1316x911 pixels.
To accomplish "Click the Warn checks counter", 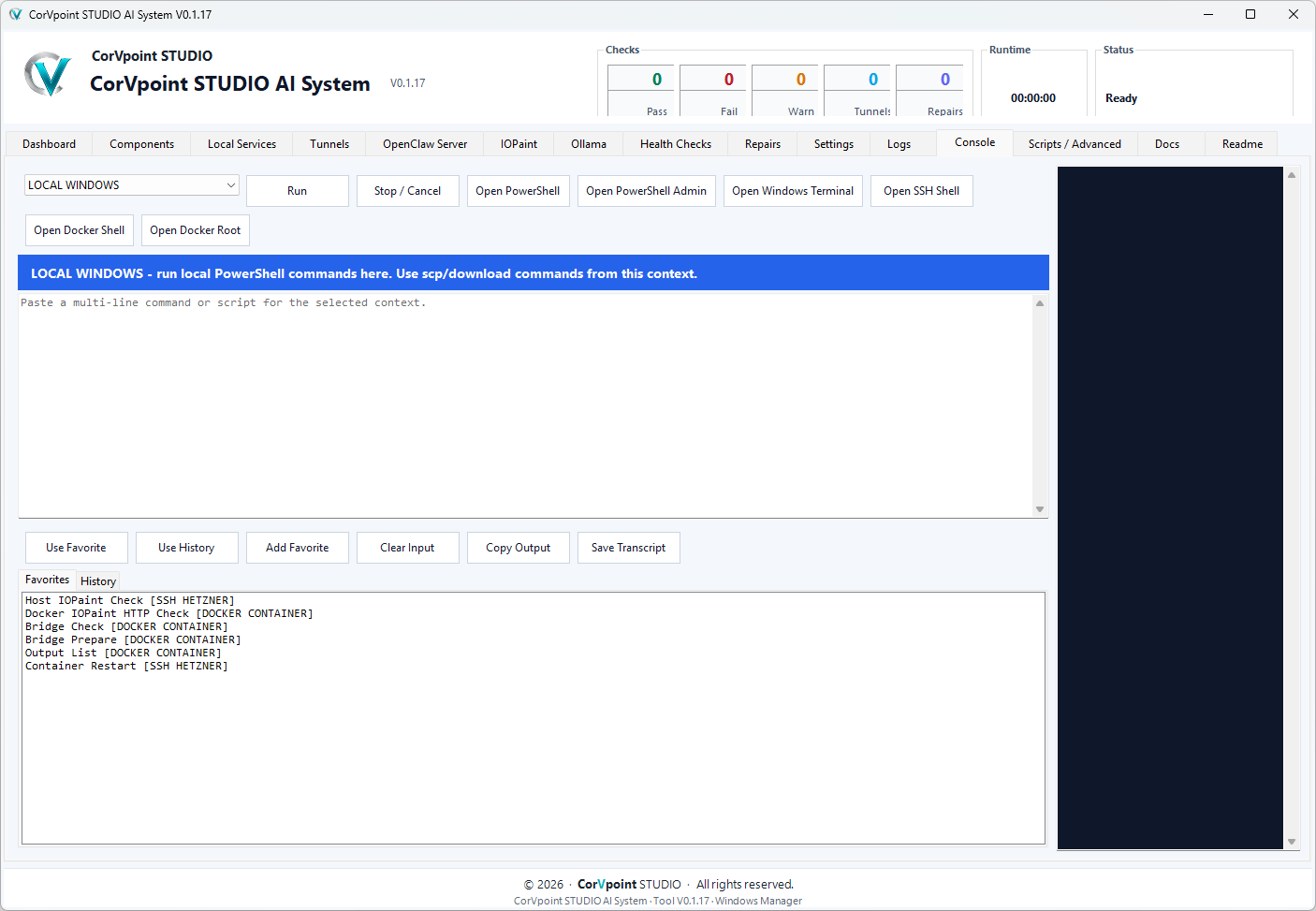I will tap(785, 91).
